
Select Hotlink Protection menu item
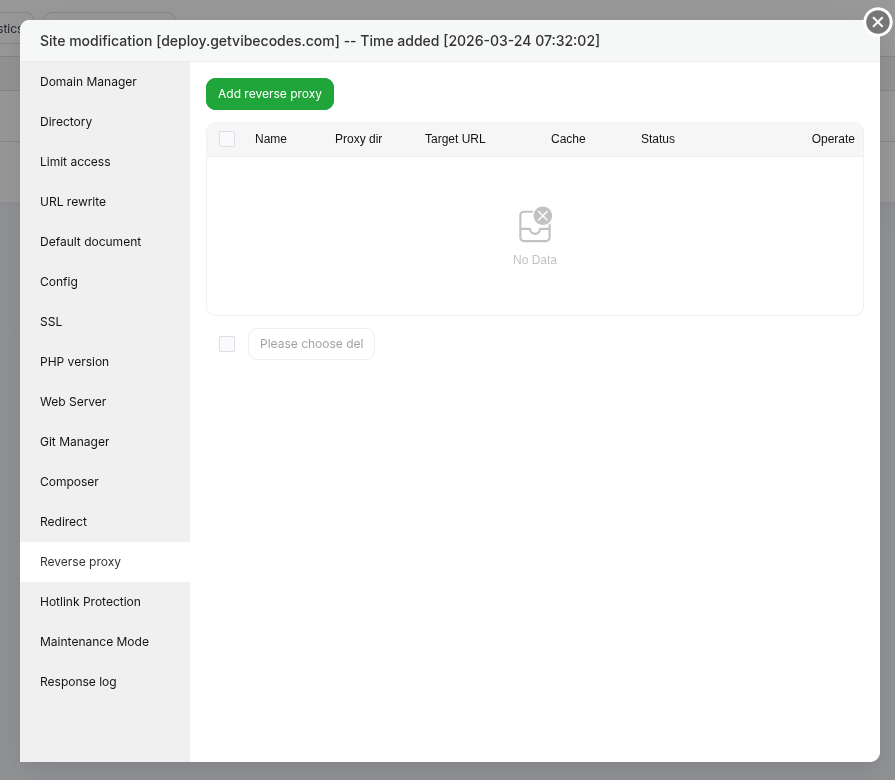click(90, 602)
